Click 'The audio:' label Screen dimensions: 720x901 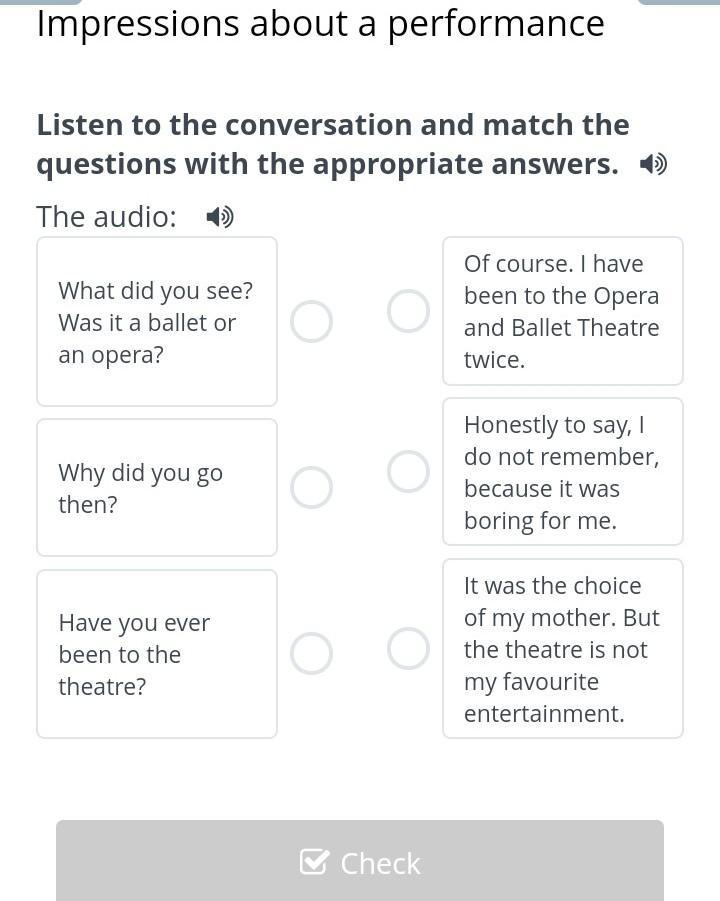click(x=106, y=217)
